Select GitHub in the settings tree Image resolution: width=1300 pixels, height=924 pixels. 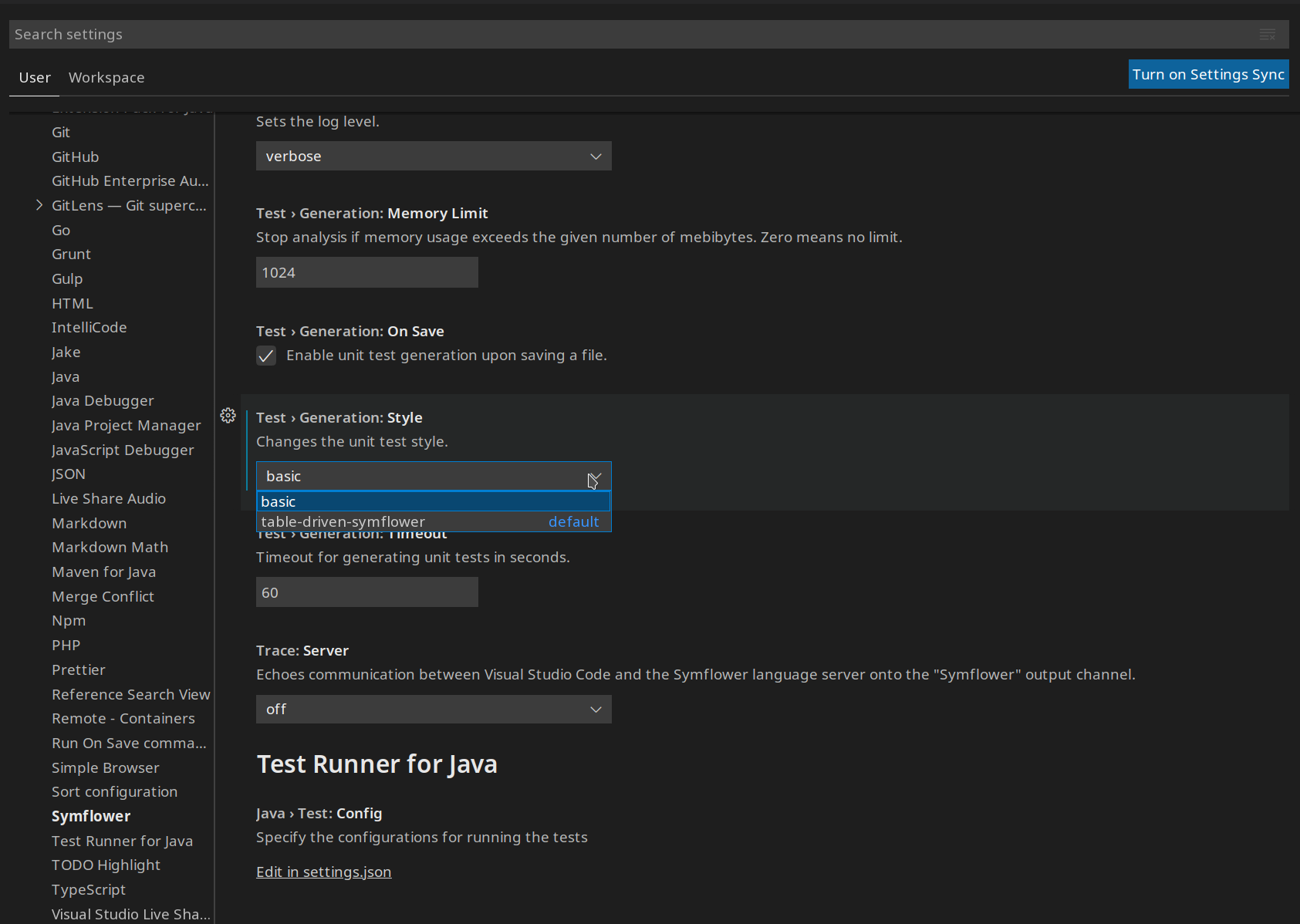pos(76,157)
